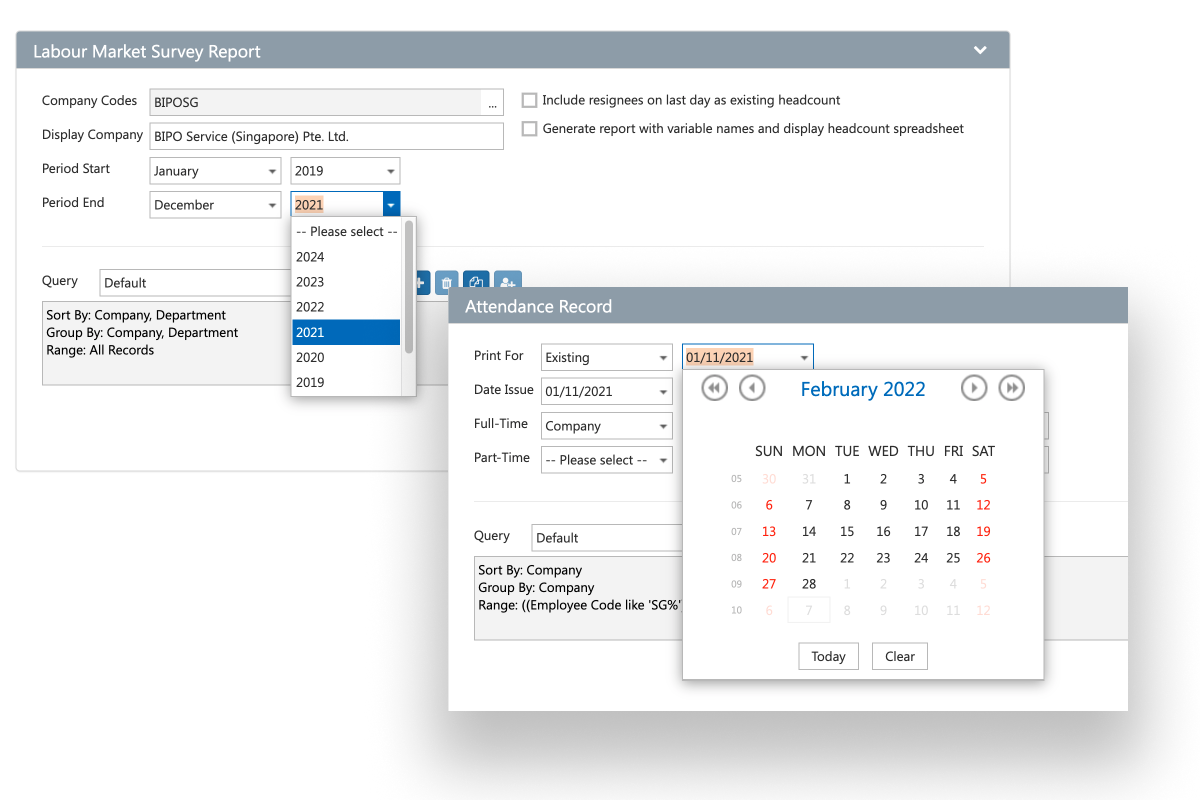Click the Display Company text field

pyautogui.click(x=326, y=137)
